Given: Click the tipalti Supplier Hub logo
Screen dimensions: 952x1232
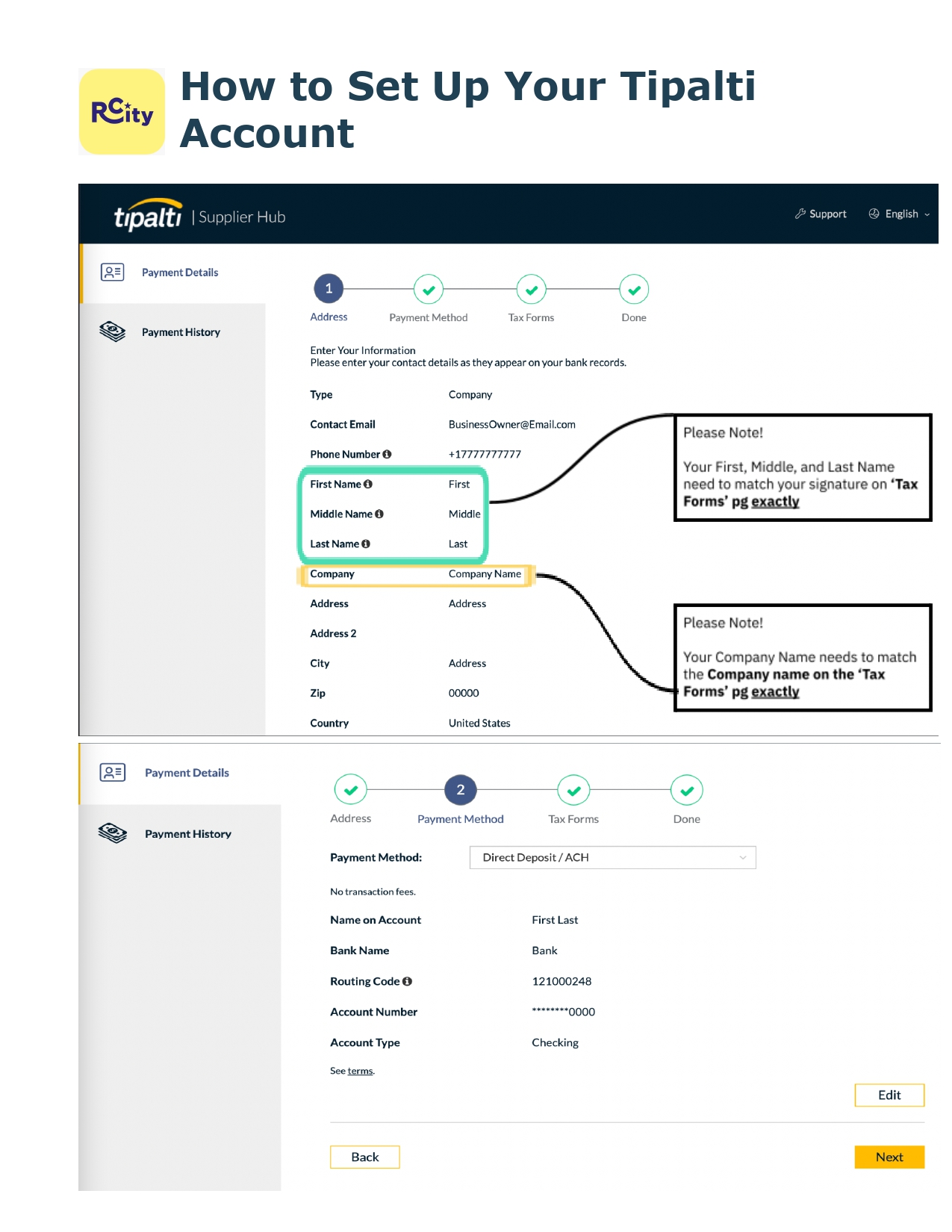Looking at the screenshot, I should [x=200, y=216].
